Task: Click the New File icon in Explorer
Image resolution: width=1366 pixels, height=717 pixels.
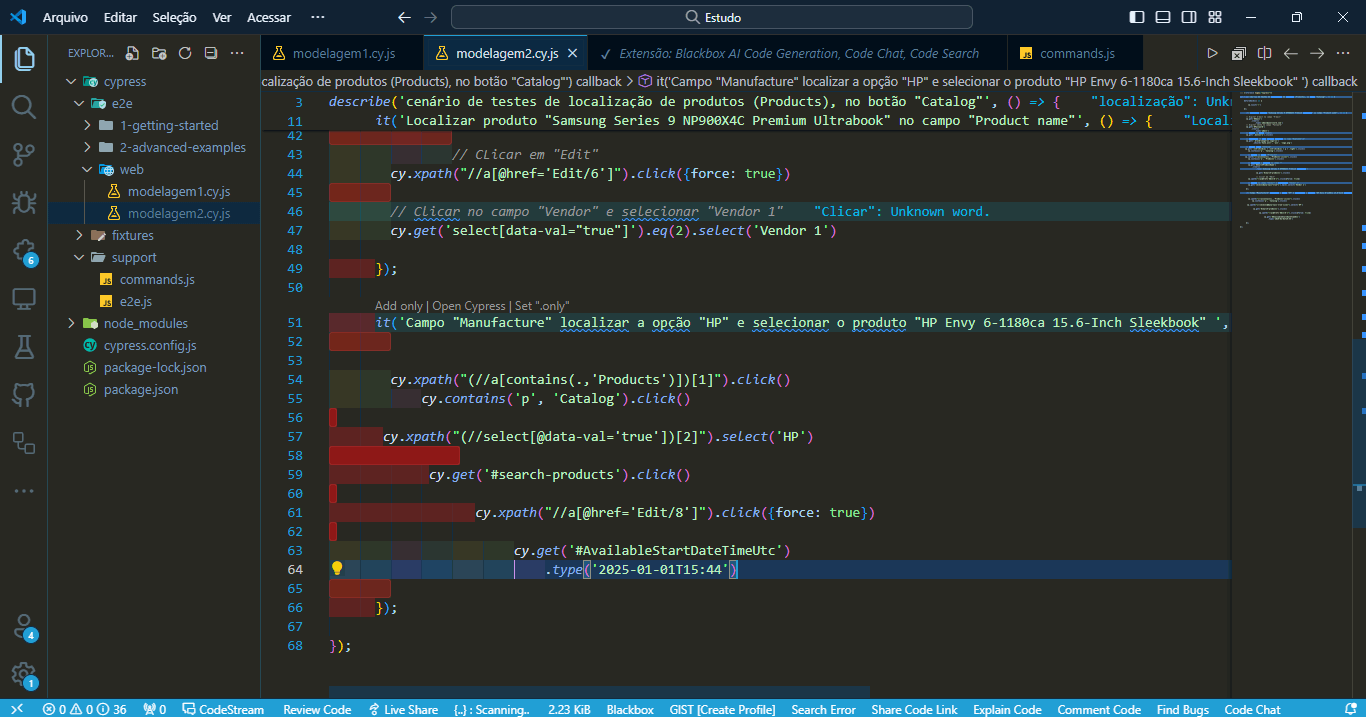Action: point(133,53)
